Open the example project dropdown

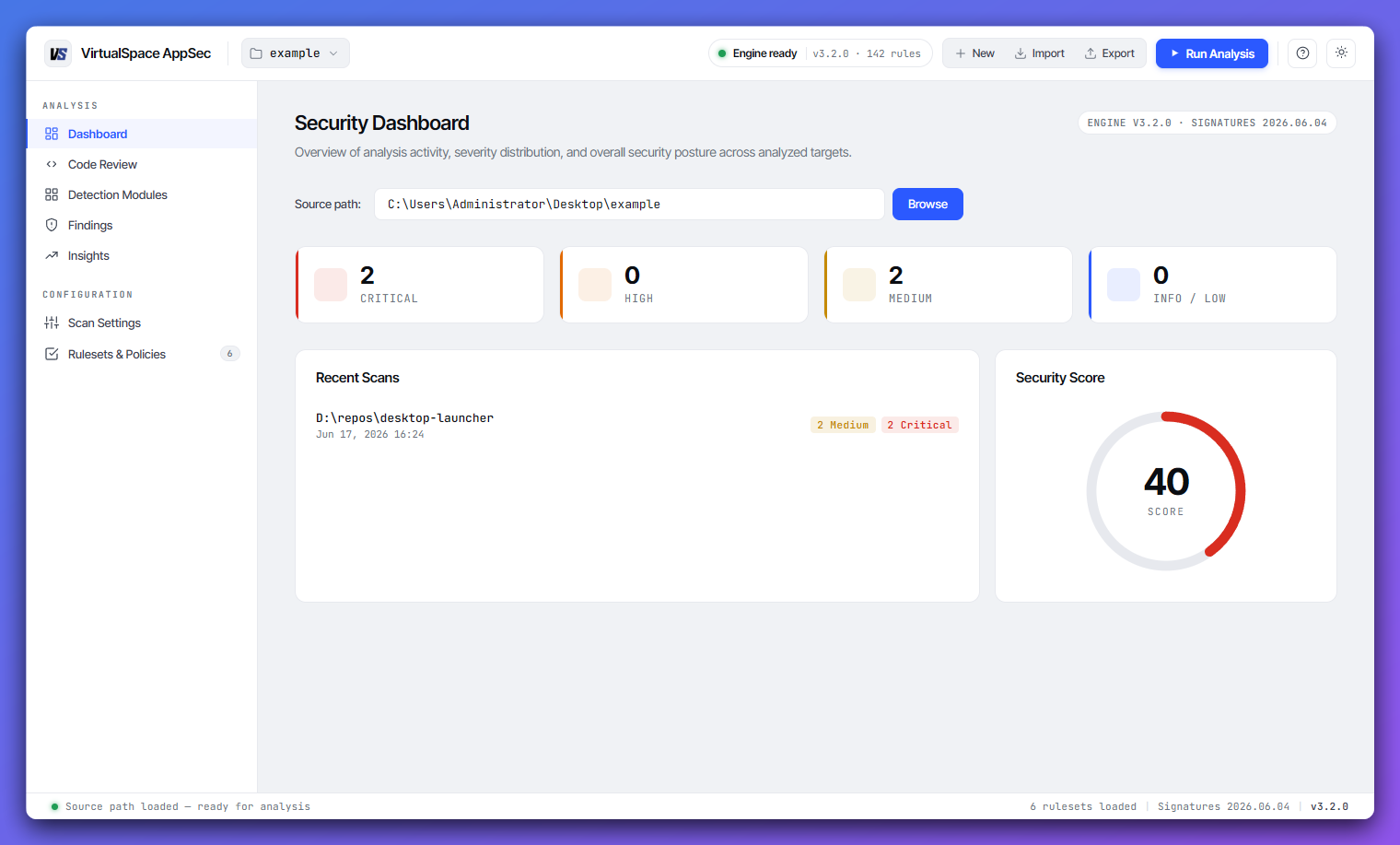tap(296, 53)
